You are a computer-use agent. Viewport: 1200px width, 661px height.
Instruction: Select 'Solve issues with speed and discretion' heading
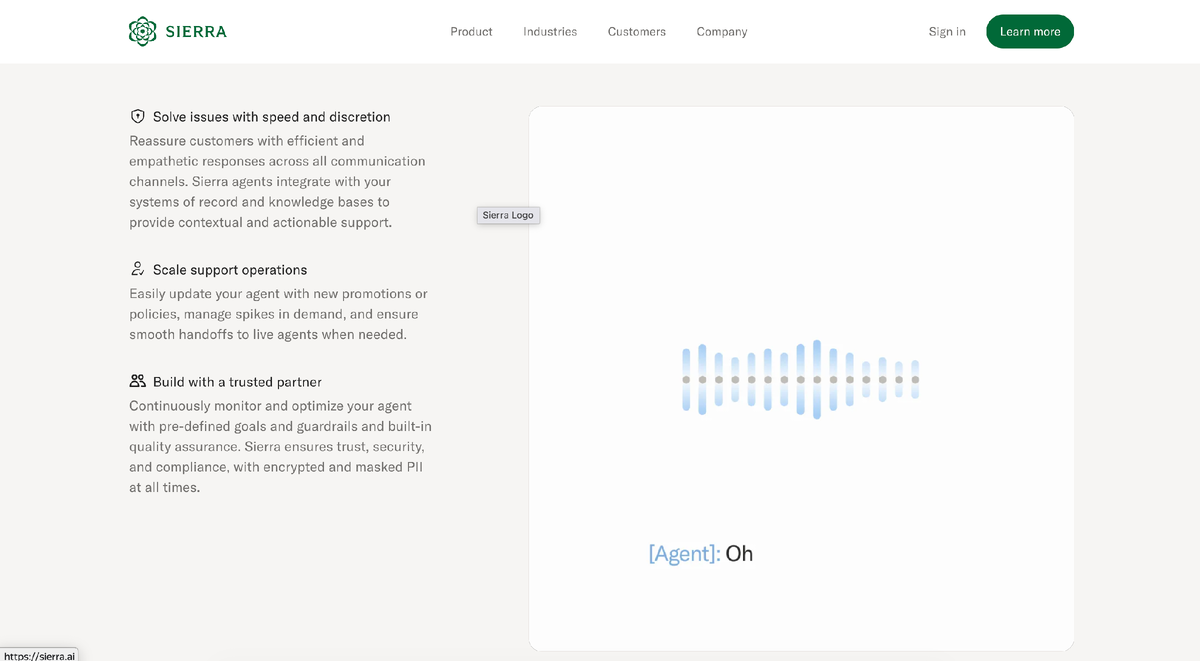(x=272, y=117)
